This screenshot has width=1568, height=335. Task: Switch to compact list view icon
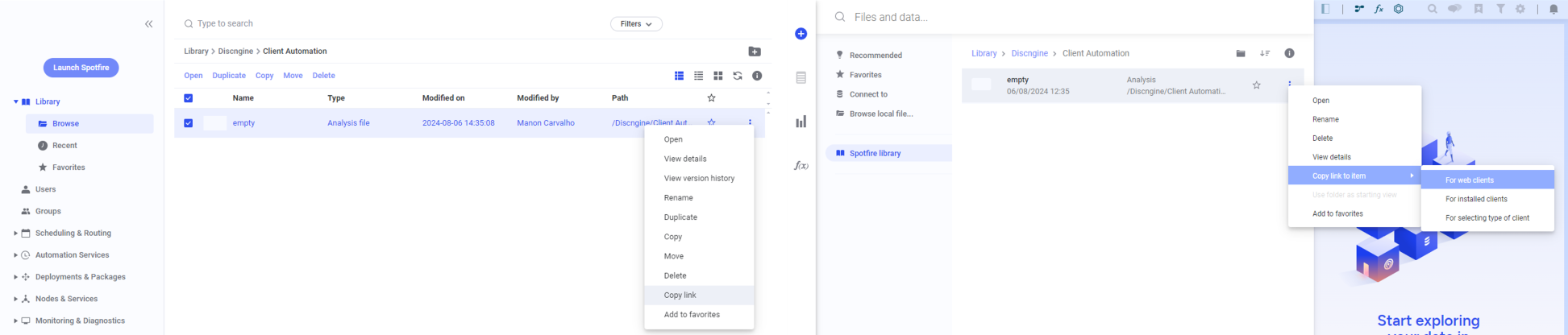pos(698,76)
